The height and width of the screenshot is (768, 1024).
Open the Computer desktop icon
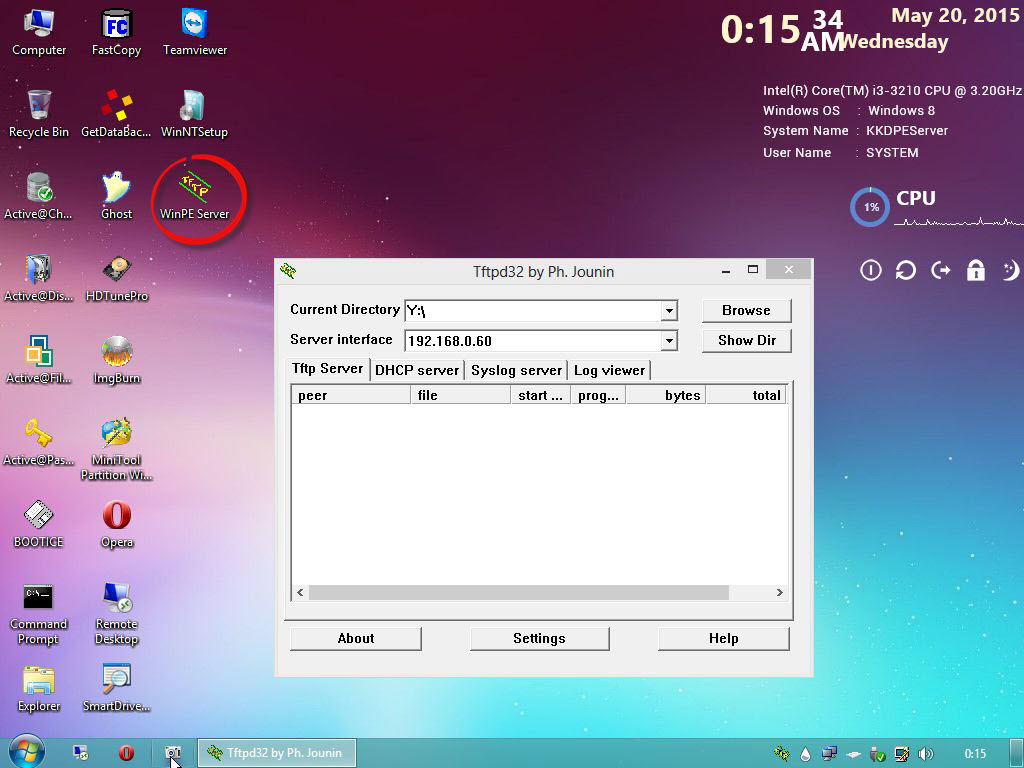coord(39,33)
